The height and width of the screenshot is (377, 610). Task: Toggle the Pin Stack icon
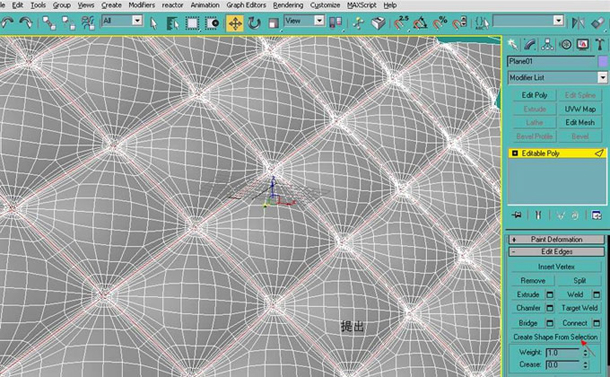click(517, 215)
